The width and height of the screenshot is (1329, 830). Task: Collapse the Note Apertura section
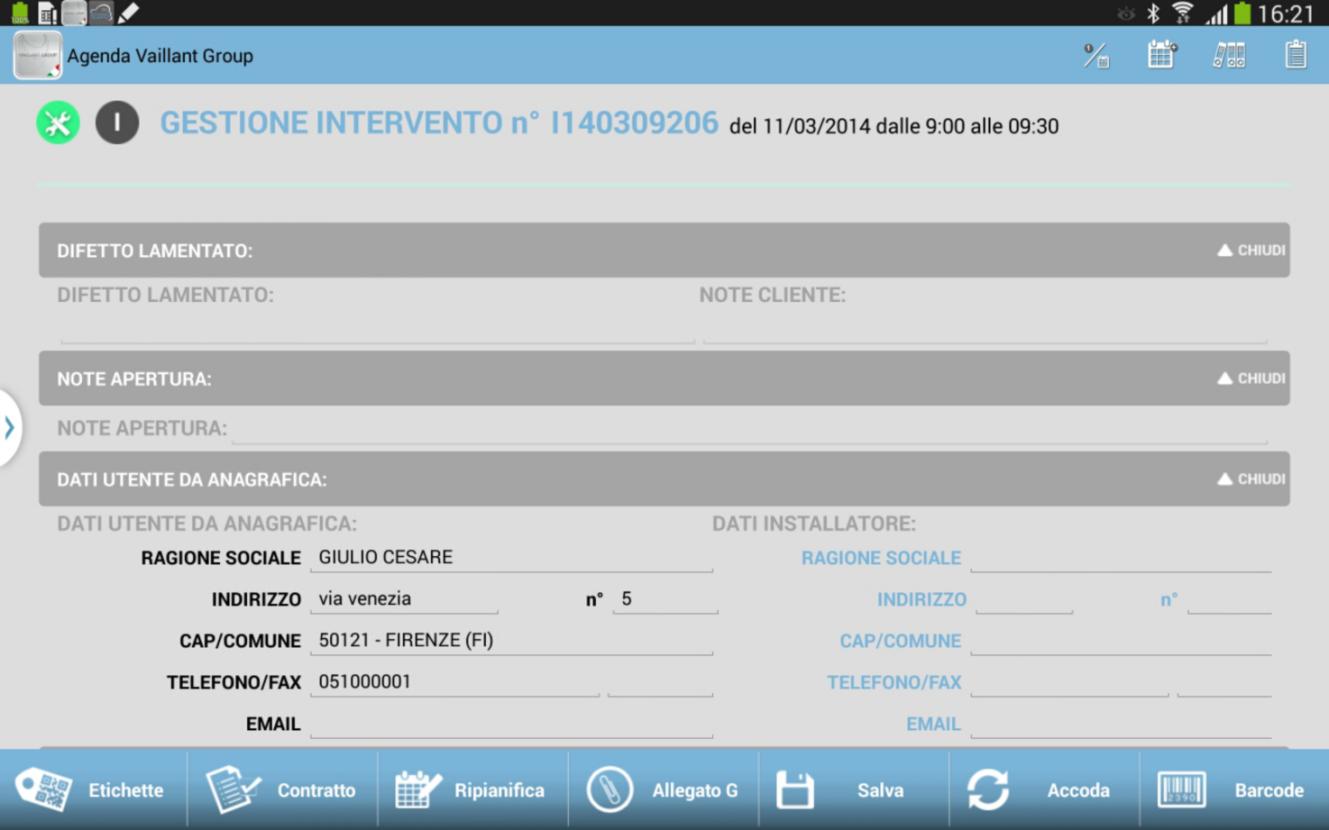[1250, 378]
